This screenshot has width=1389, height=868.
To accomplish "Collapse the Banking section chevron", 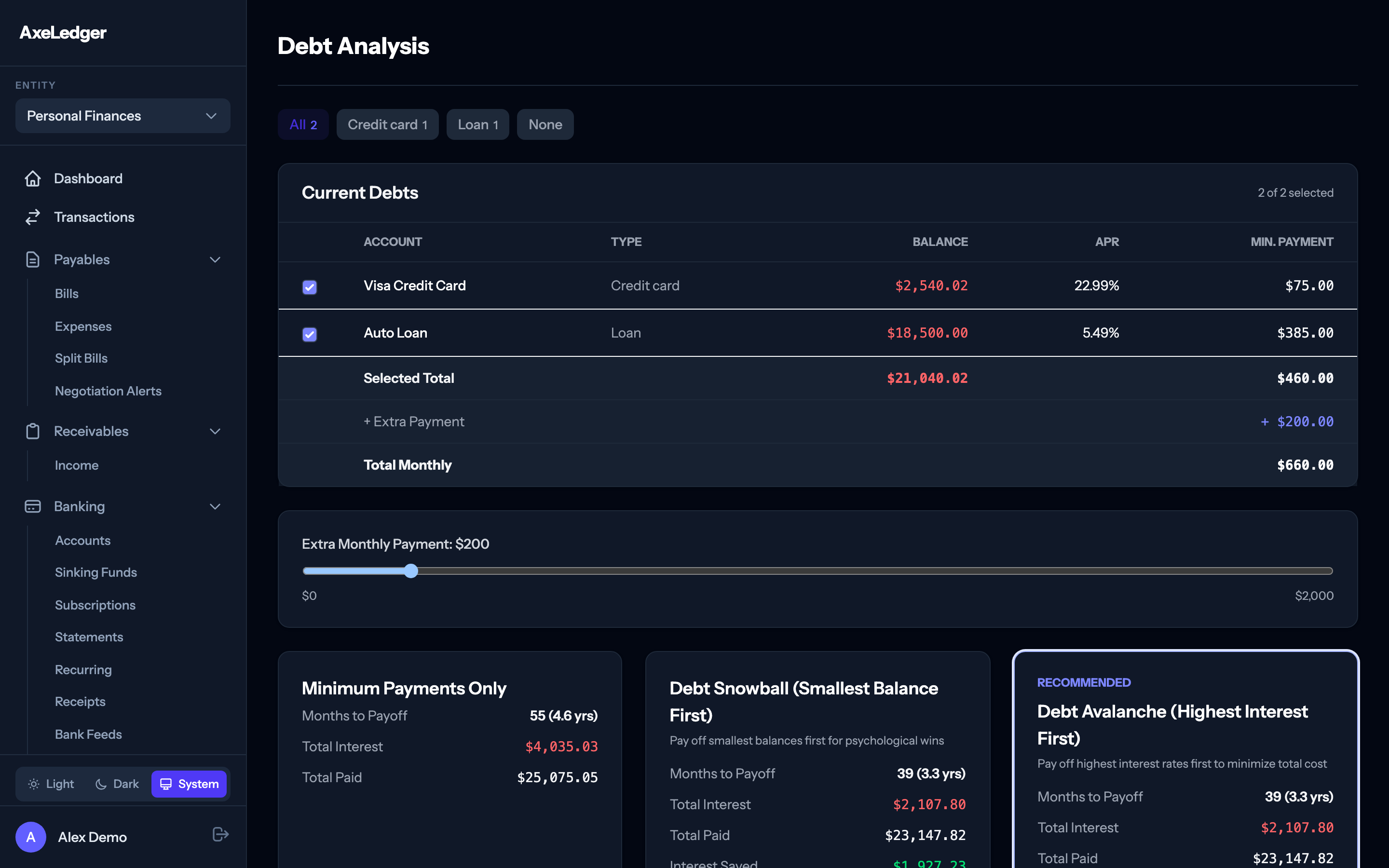I will (x=215, y=506).
